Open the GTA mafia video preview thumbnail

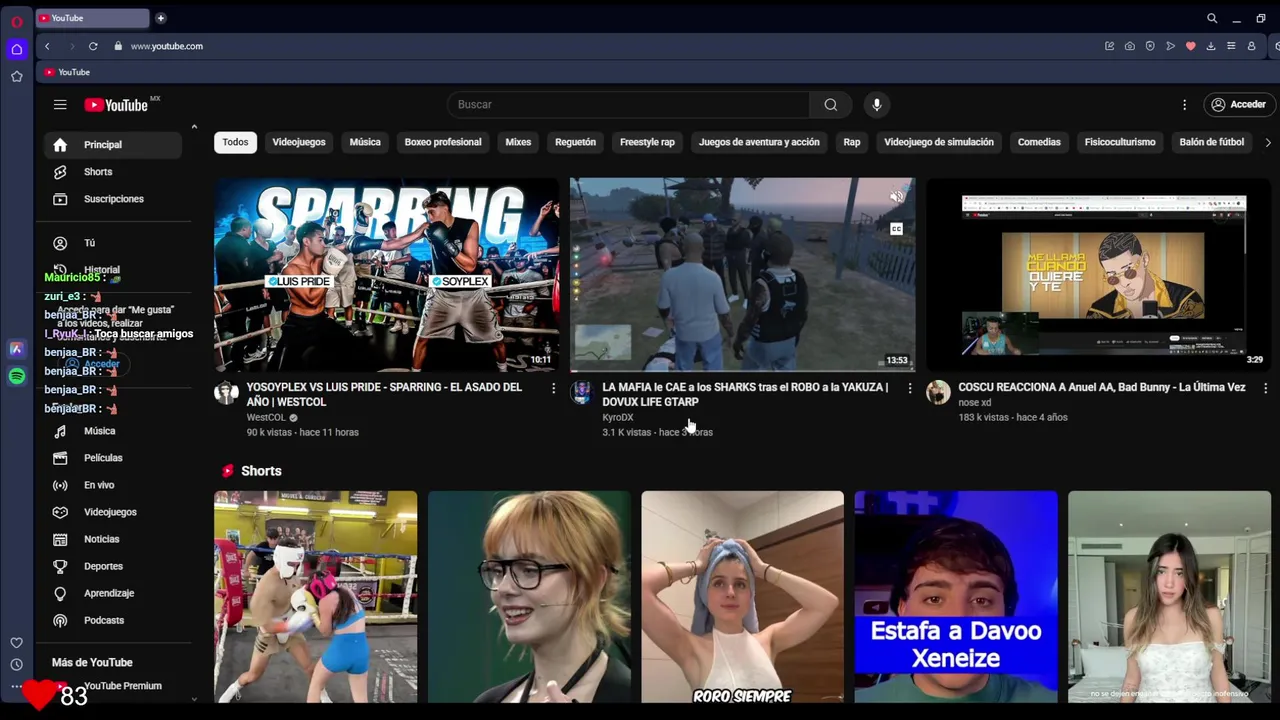click(742, 275)
